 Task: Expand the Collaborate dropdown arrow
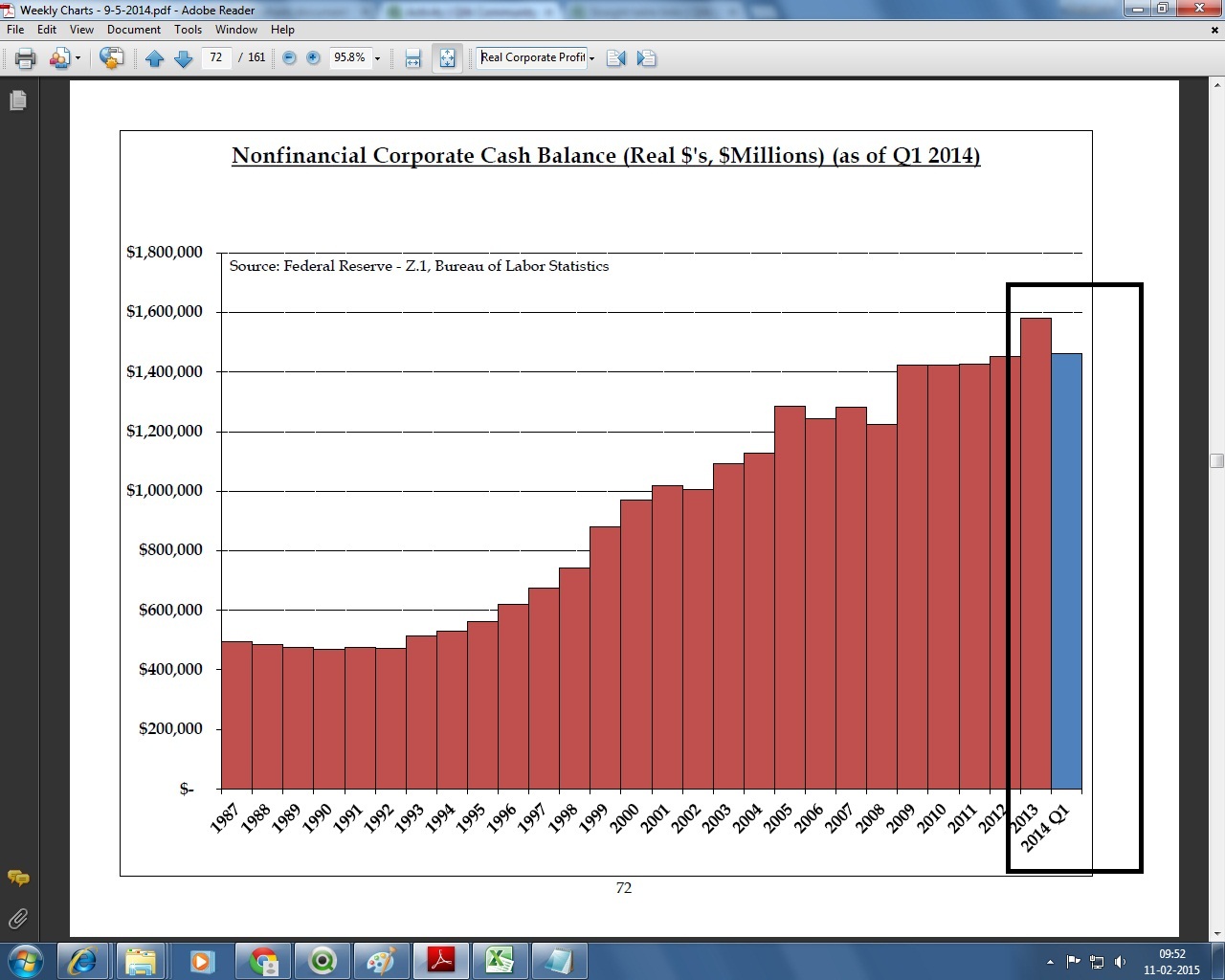pyautogui.click(x=78, y=58)
